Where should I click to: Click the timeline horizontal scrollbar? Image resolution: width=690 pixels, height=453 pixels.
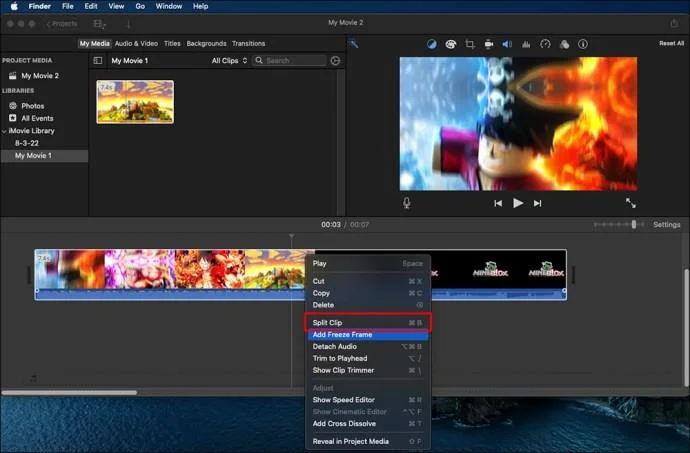click(x=69, y=392)
